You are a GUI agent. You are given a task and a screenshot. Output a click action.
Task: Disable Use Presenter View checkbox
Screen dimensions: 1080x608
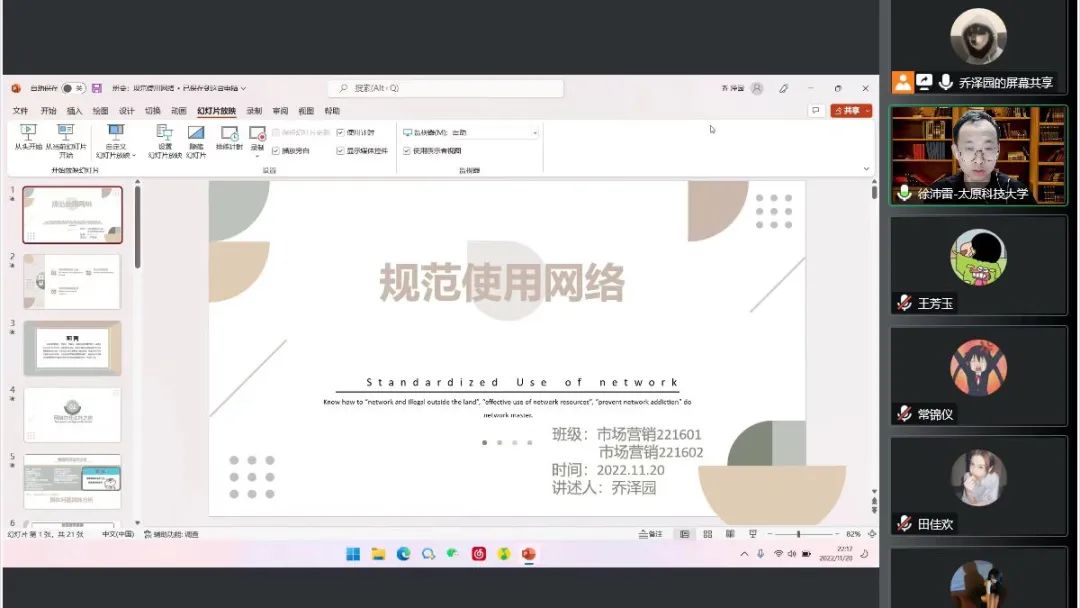point(407,151)
